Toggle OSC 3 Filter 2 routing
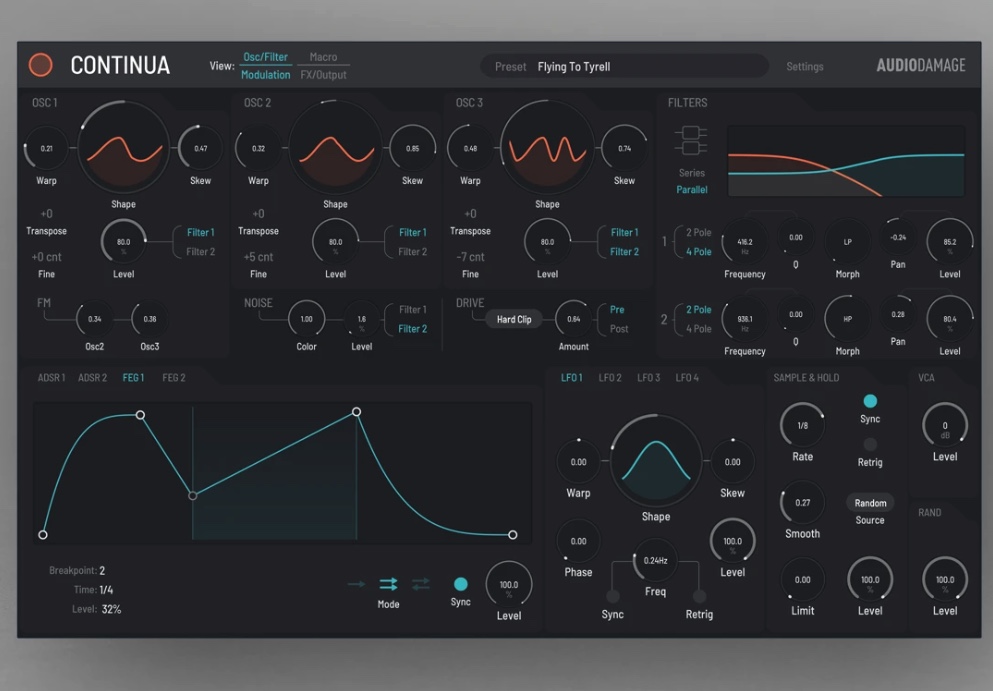This screenshot has height=691, width=993. pyautogui.click(x=624, y=251)
